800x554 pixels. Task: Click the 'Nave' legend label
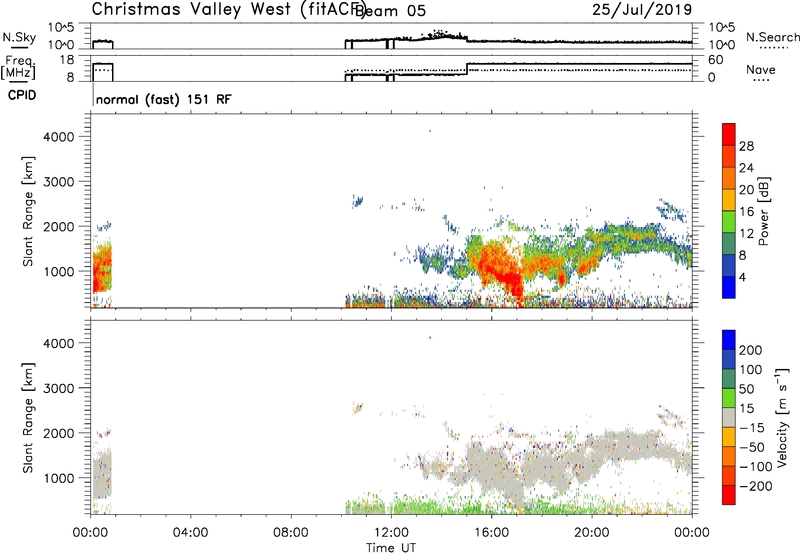click(x=761, y=69)
